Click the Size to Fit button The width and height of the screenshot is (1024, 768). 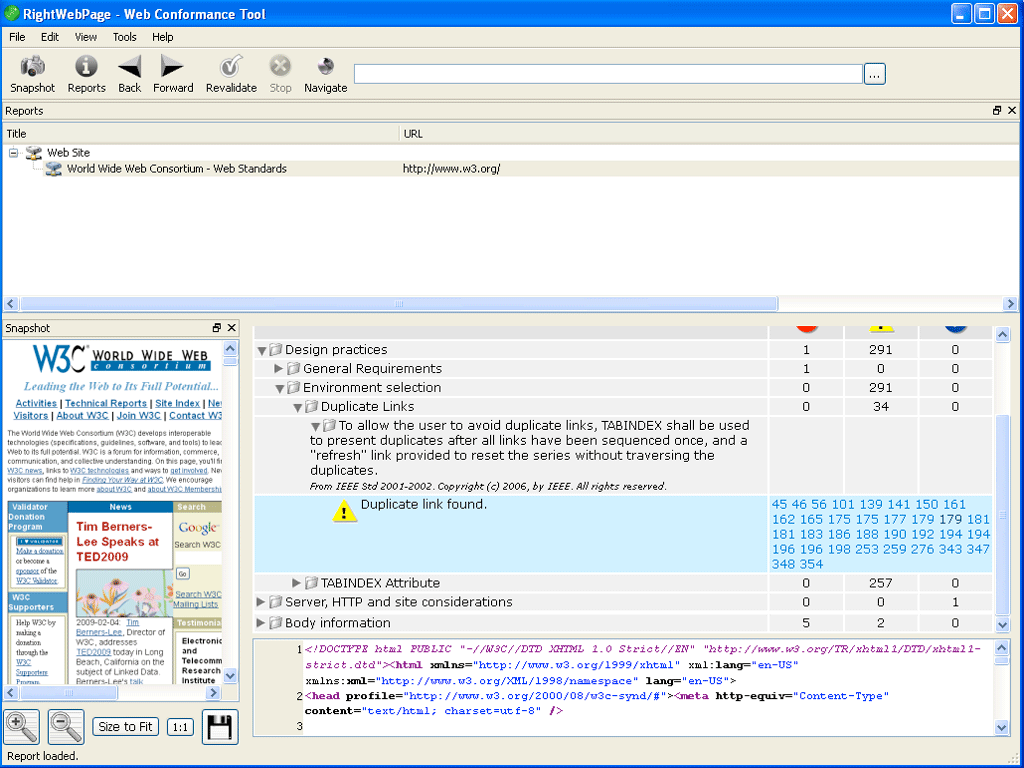(x=126, y=727)
